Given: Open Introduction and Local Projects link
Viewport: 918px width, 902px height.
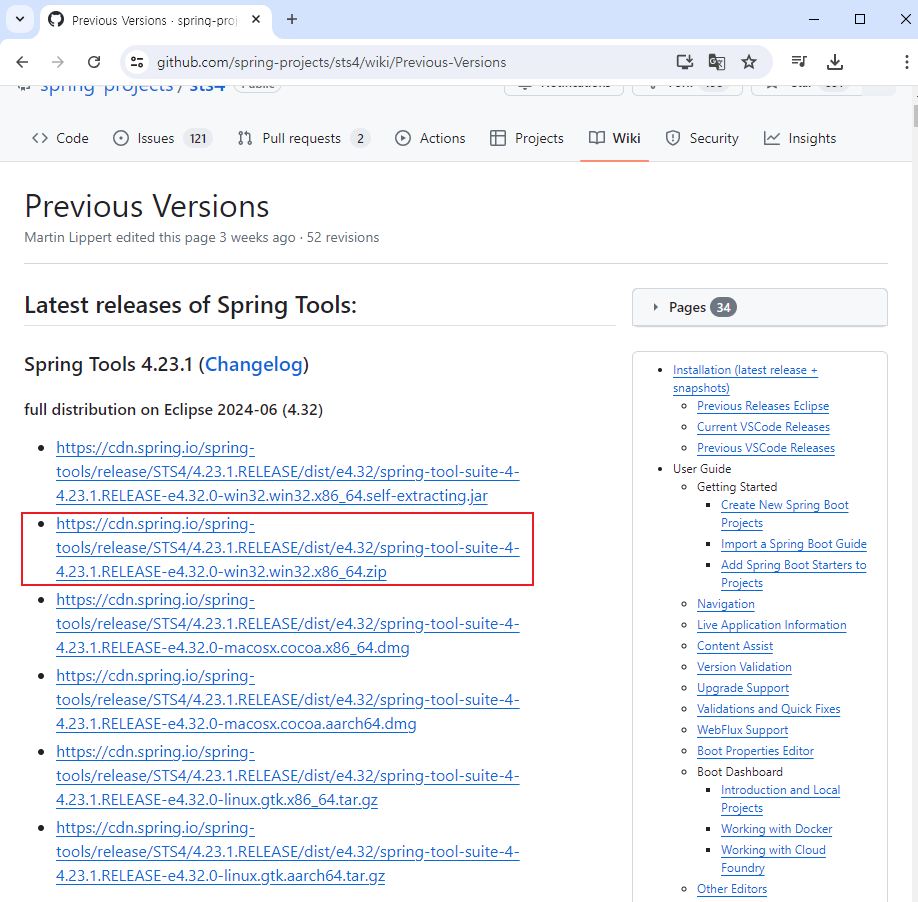Looking at the screenshot, I should pyautogui.click(x=780, y=799).
